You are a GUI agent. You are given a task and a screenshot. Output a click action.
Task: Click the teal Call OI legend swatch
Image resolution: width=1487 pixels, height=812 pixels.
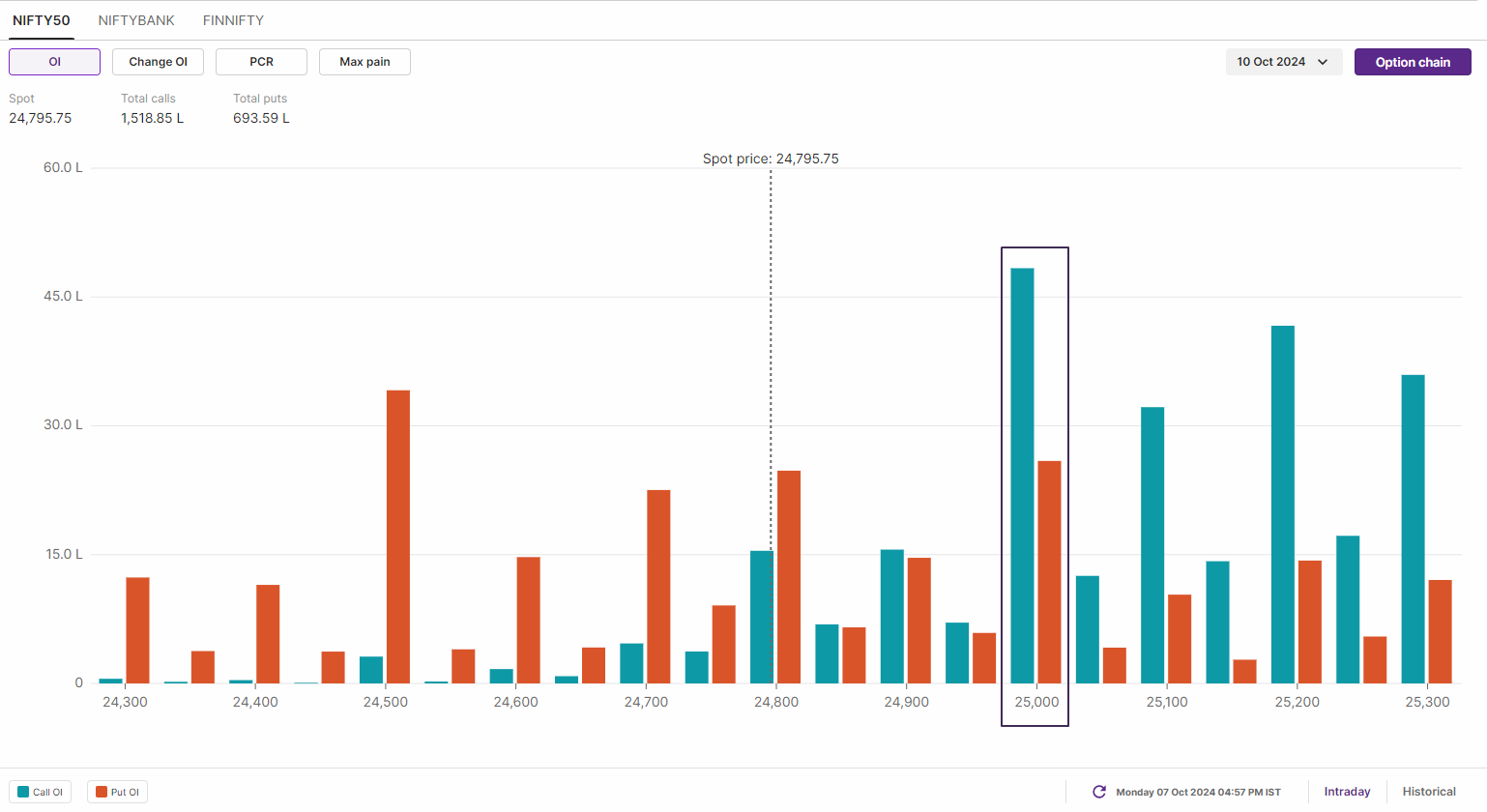[23, 792]
